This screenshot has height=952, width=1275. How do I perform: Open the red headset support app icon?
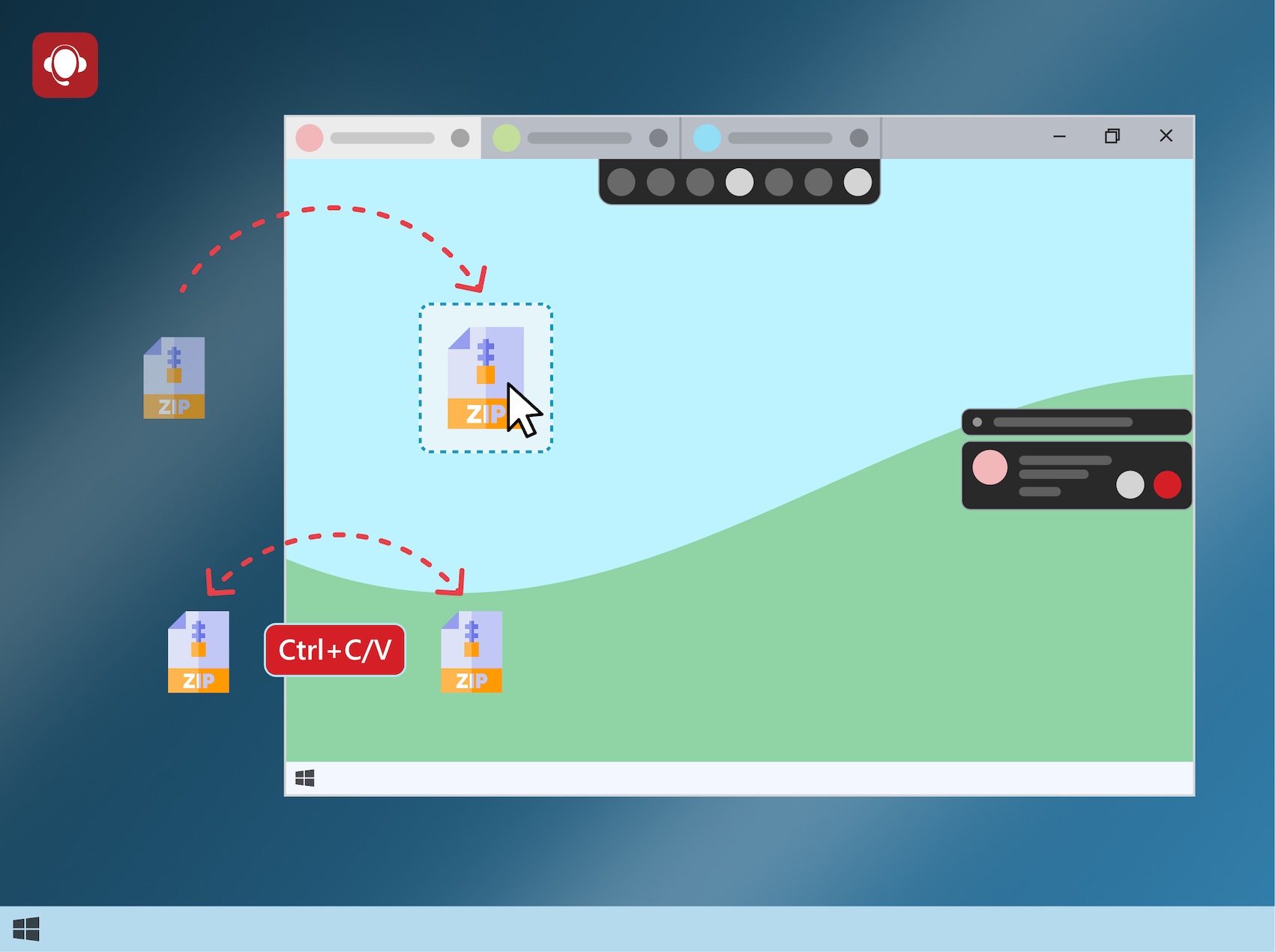(x=65, y=65)
